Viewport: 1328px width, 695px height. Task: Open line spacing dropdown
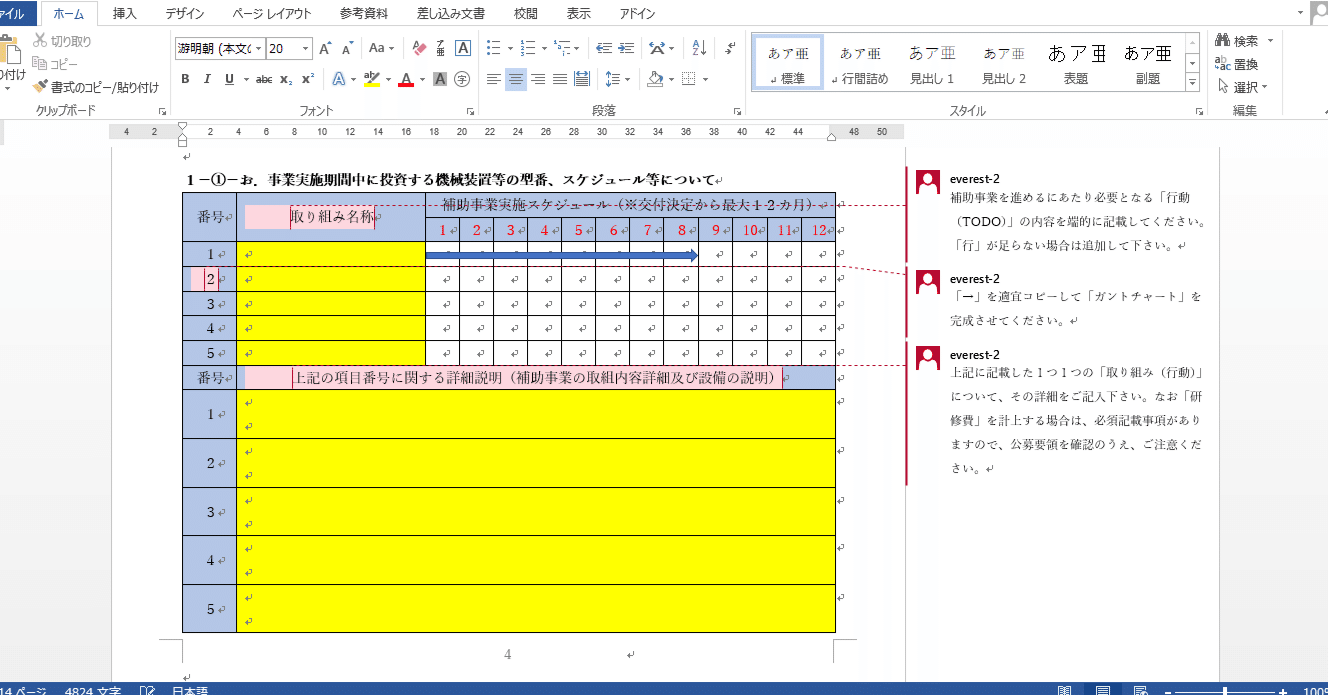tap(619, 79)
